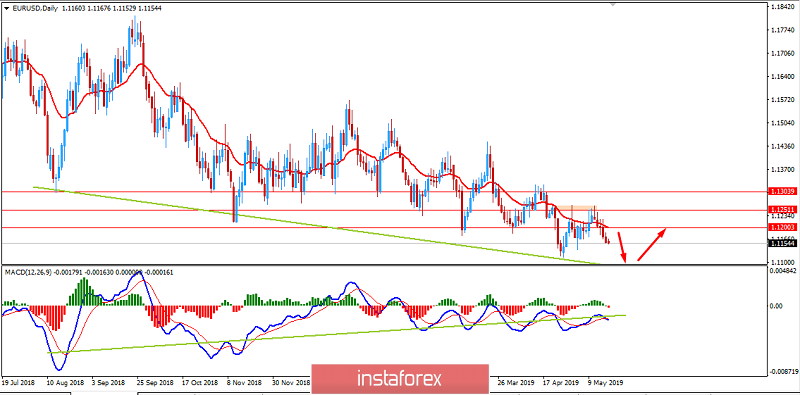The image size is (800, 395).
Task: Click the red 1.12511 price level label
Action: tap(784, 210)
